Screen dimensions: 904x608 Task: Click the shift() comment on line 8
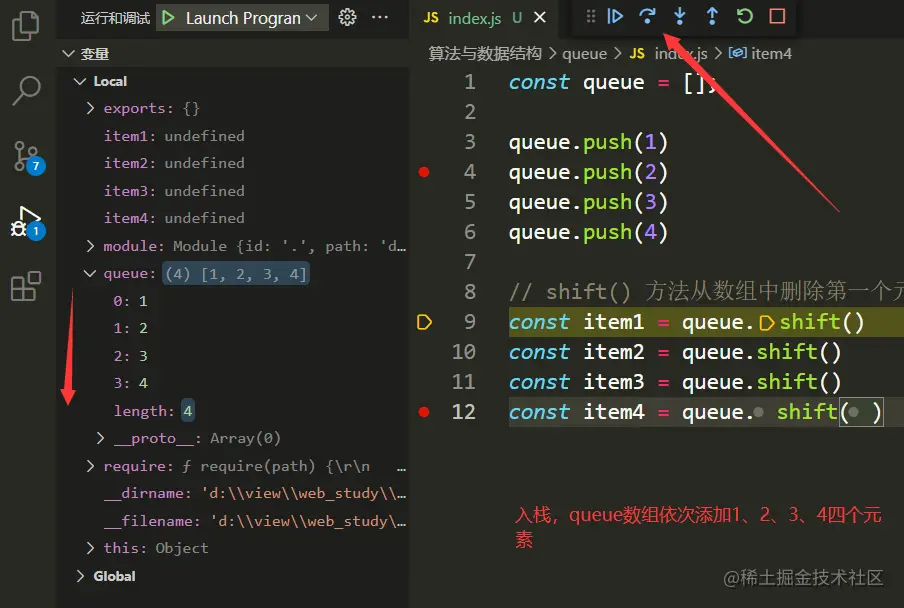[706, 292]
